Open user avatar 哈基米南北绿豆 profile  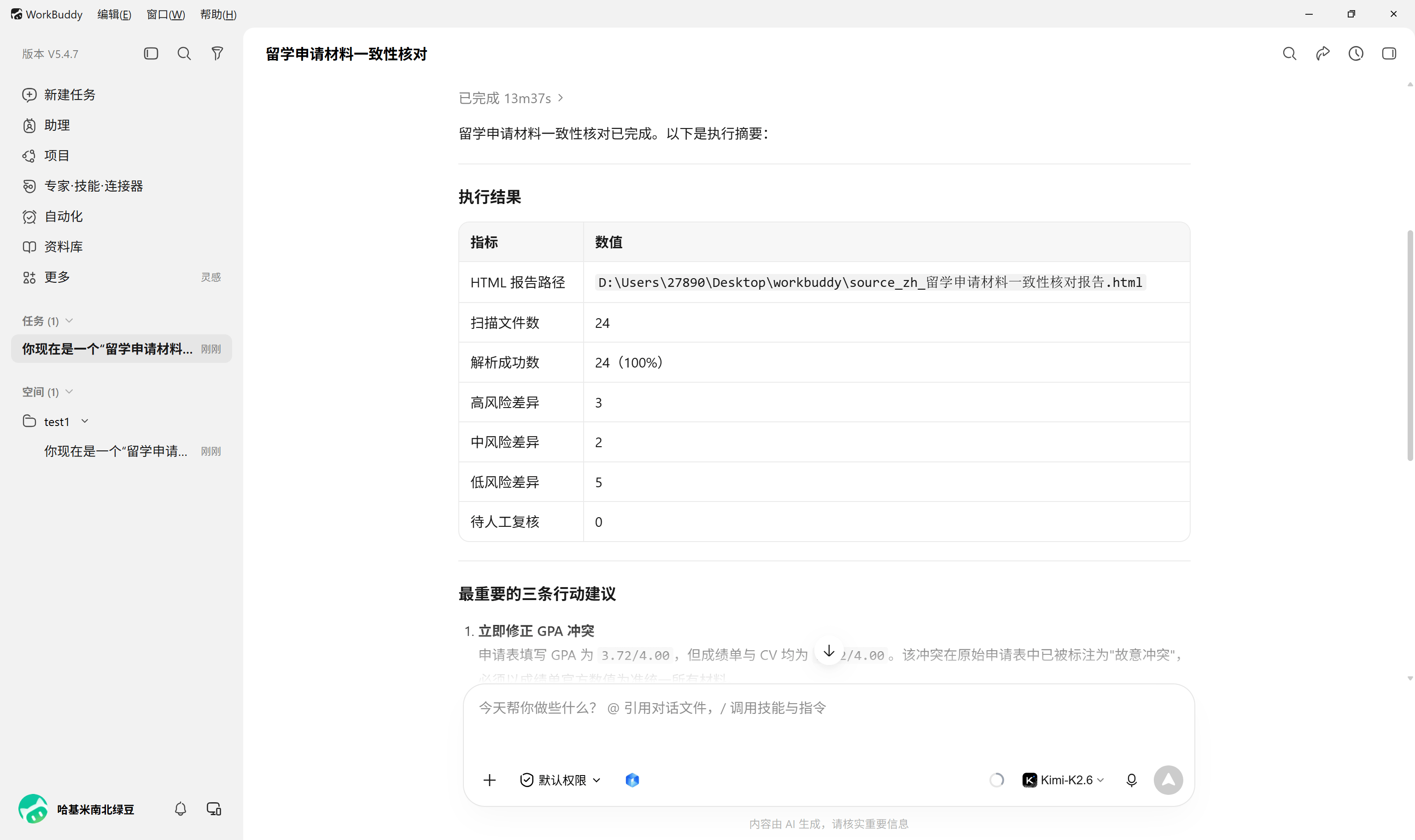[x=33, y=809]
